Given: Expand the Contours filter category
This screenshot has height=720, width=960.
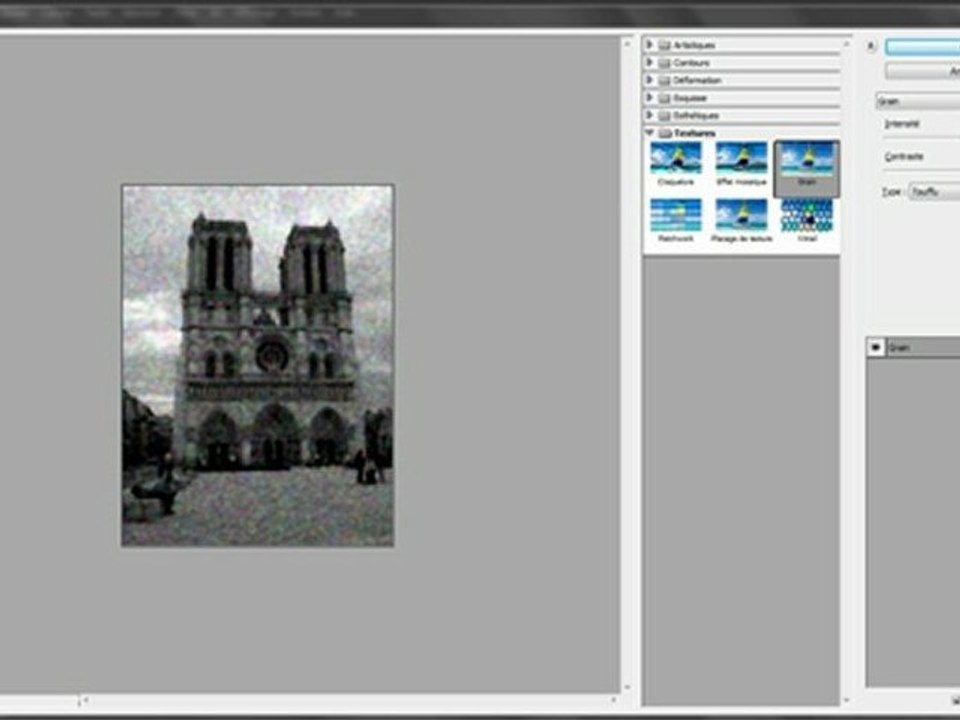Looking at the screenshot, I should coord(650,62).
